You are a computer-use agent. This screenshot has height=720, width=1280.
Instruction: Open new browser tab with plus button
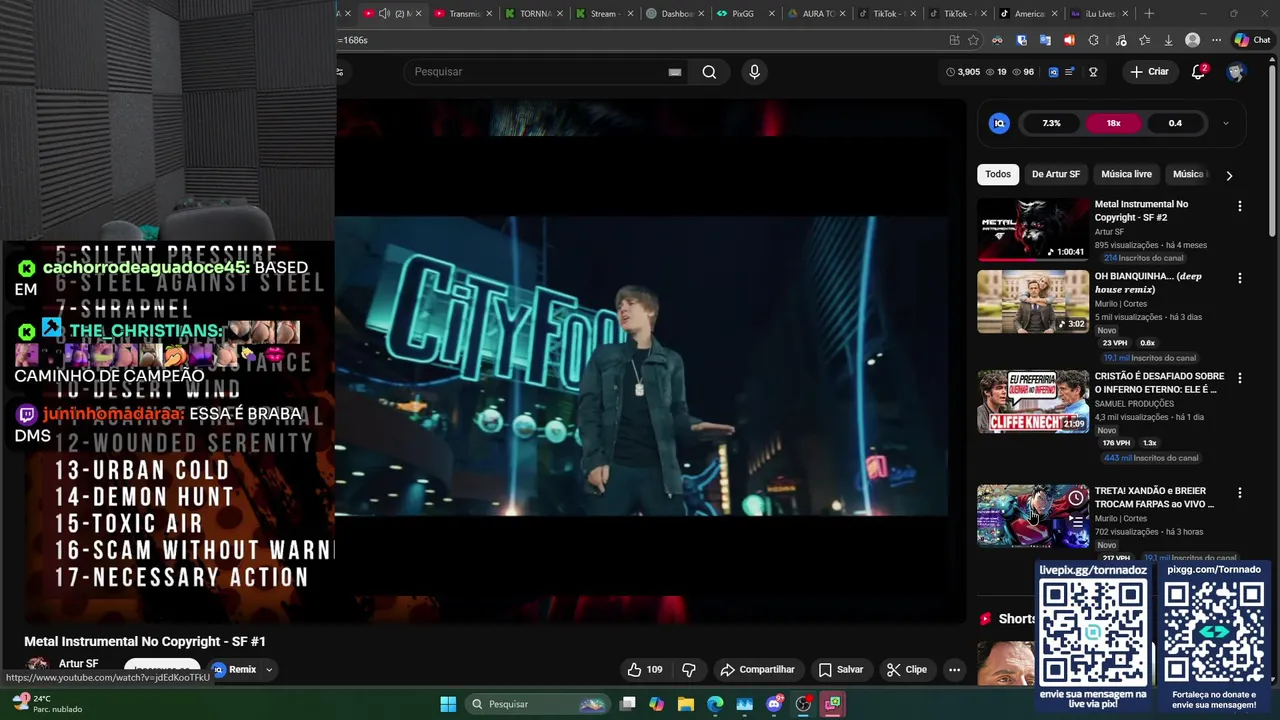point(1149,14)
